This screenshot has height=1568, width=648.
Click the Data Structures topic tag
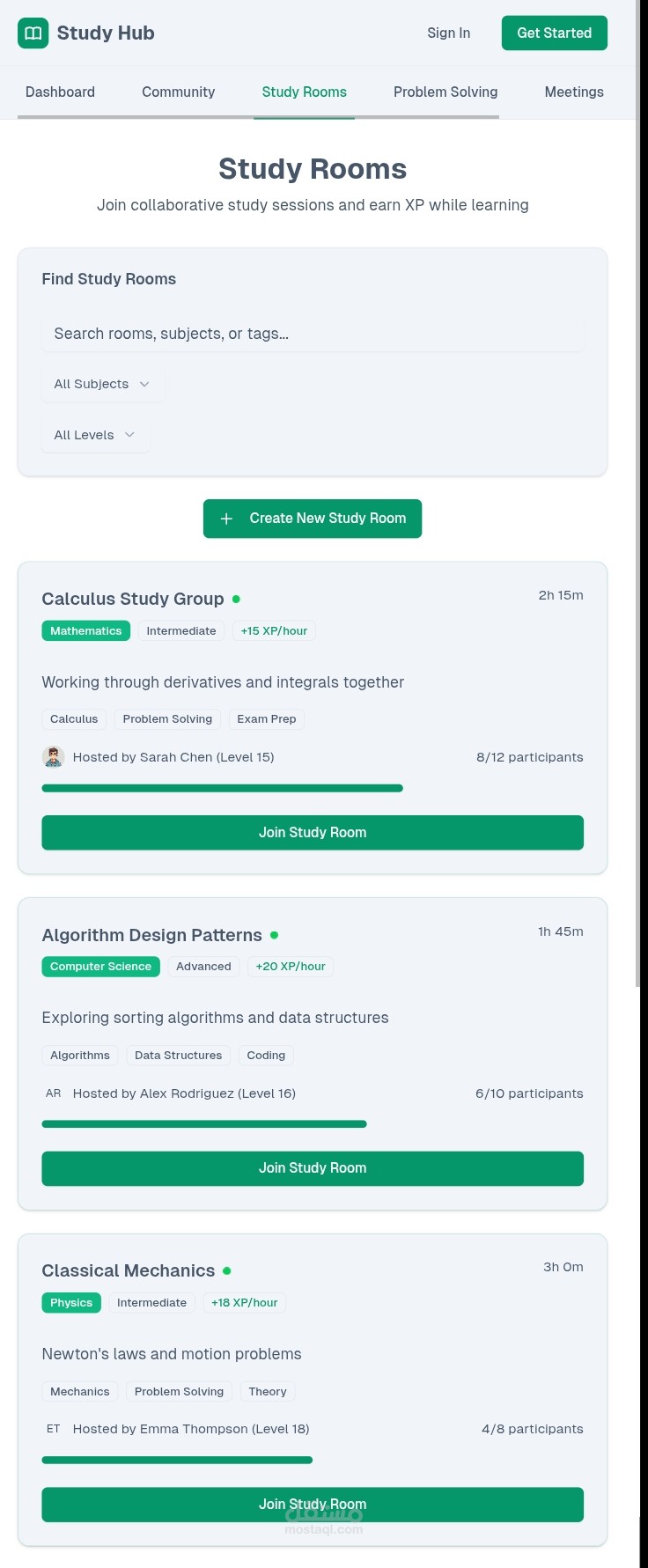click(x=178, y=1056)
